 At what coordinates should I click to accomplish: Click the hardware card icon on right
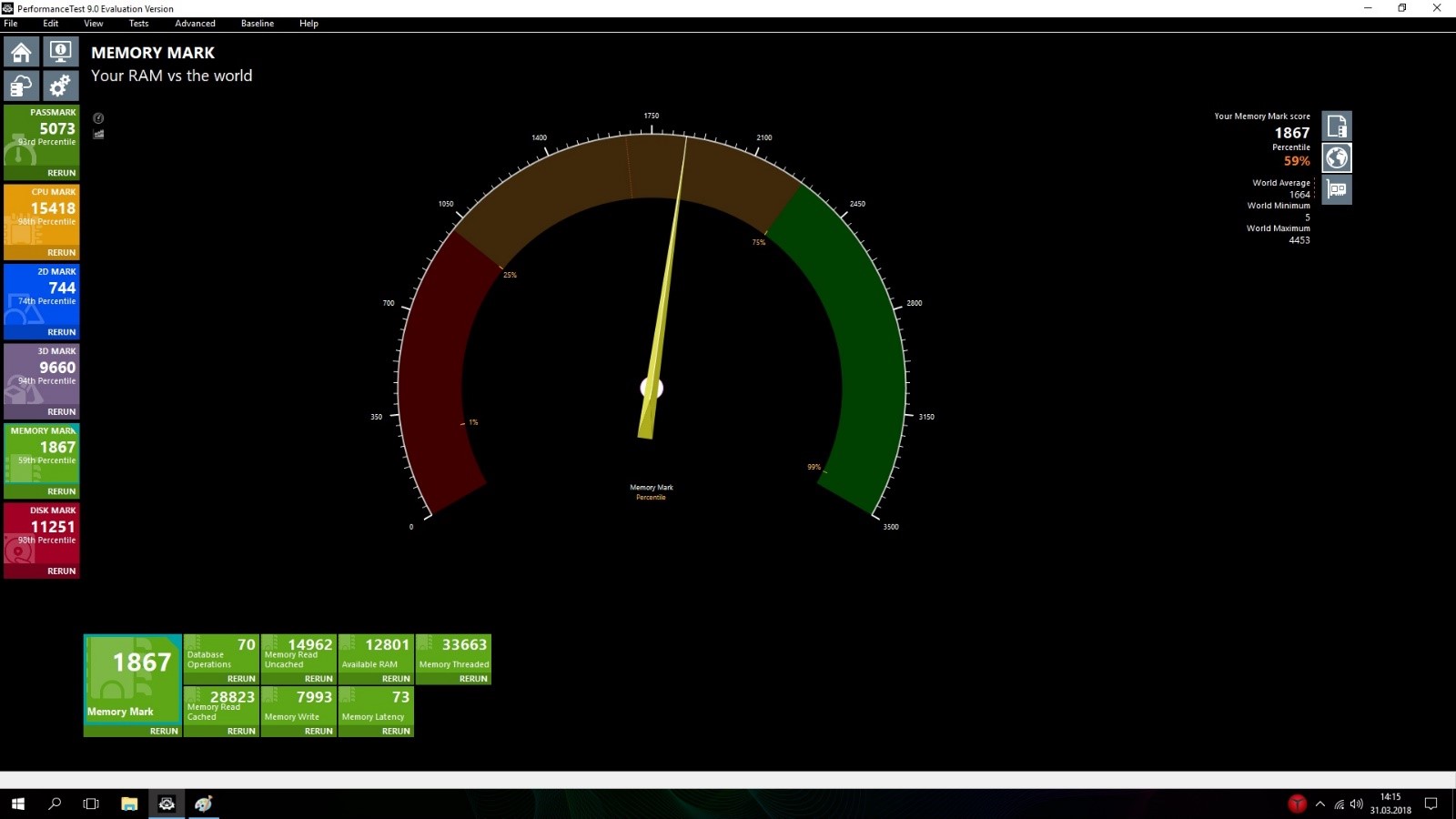[x=1336, y=189]
